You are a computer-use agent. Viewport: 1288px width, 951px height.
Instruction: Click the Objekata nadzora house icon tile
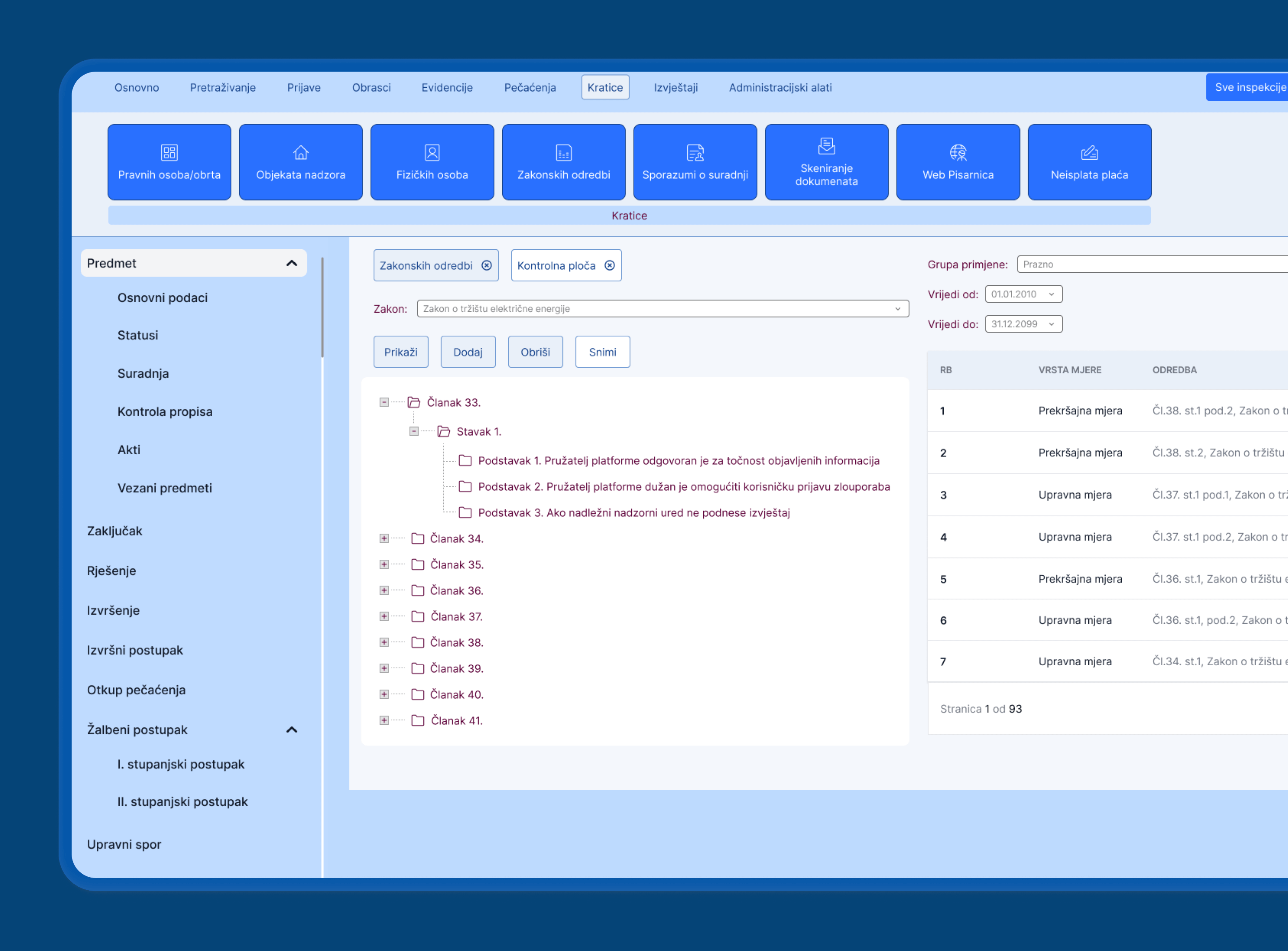pyautogui.click(x=300, y=162)
